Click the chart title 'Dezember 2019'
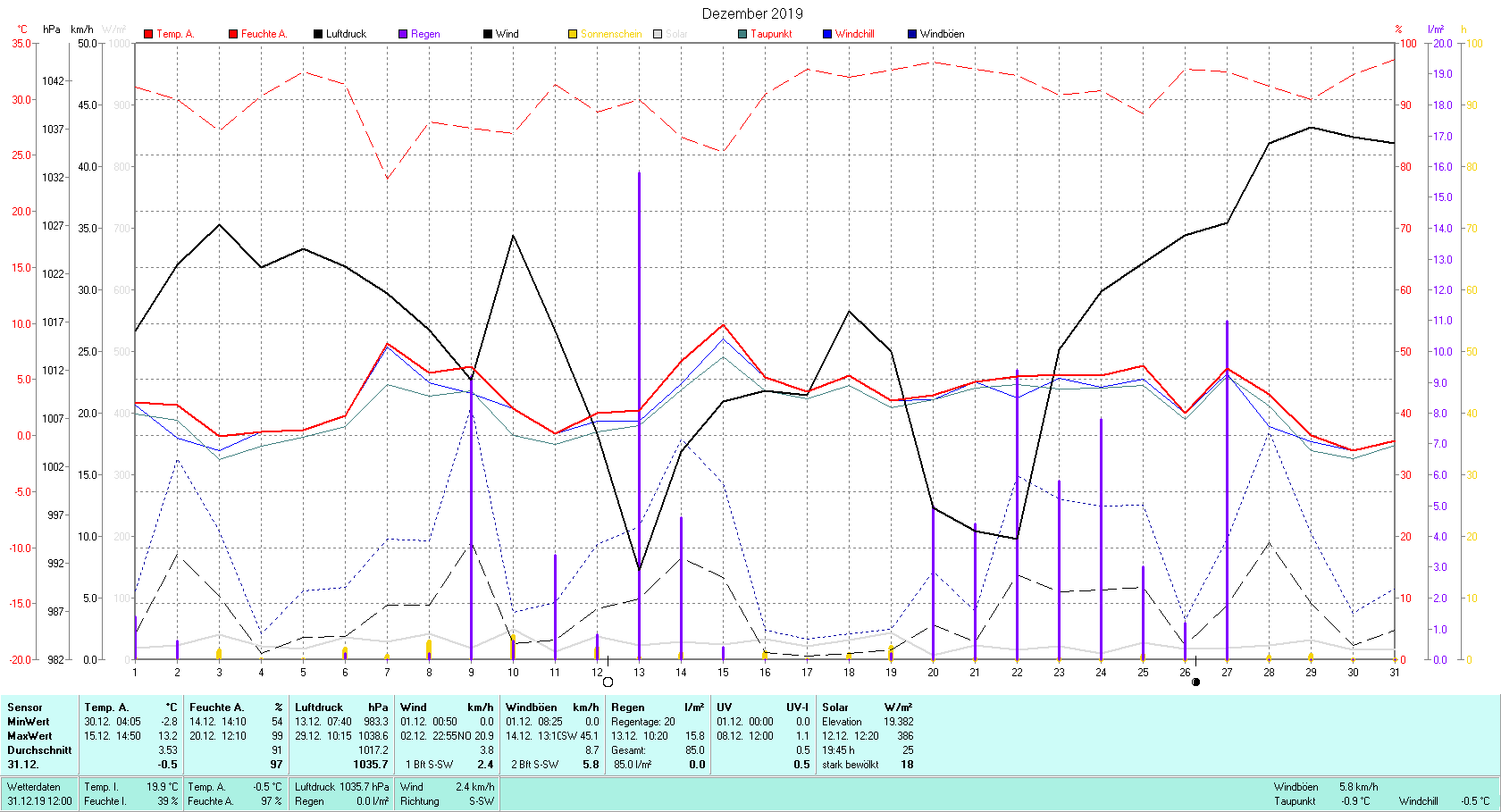Image resolution: width=1501 pixels, height=812 pixels. [752, 13]
